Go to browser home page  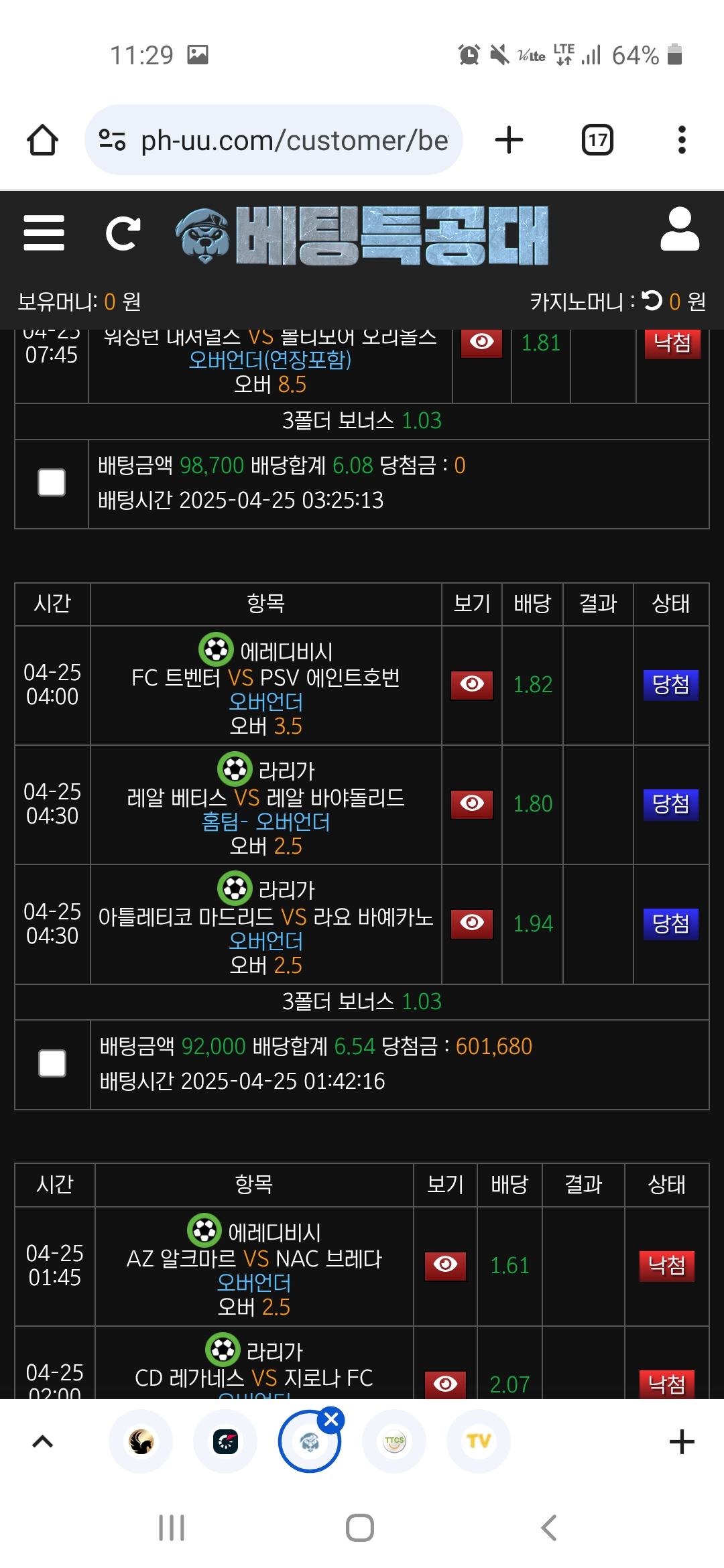click(x=42, y=140)
